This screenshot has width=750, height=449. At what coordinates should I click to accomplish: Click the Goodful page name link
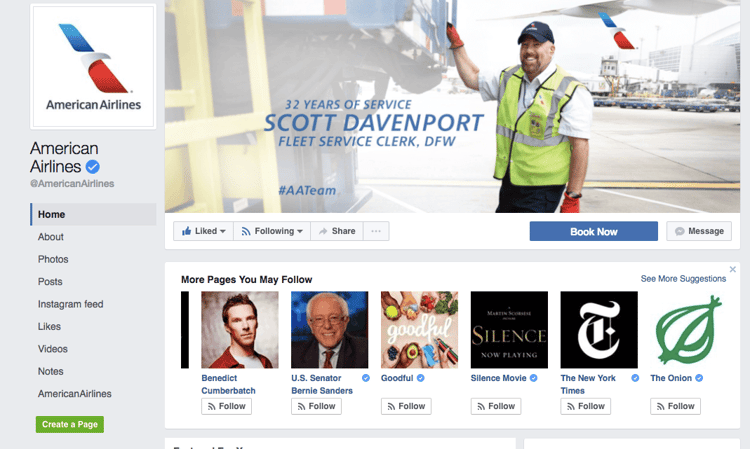[x=397, y=378]
